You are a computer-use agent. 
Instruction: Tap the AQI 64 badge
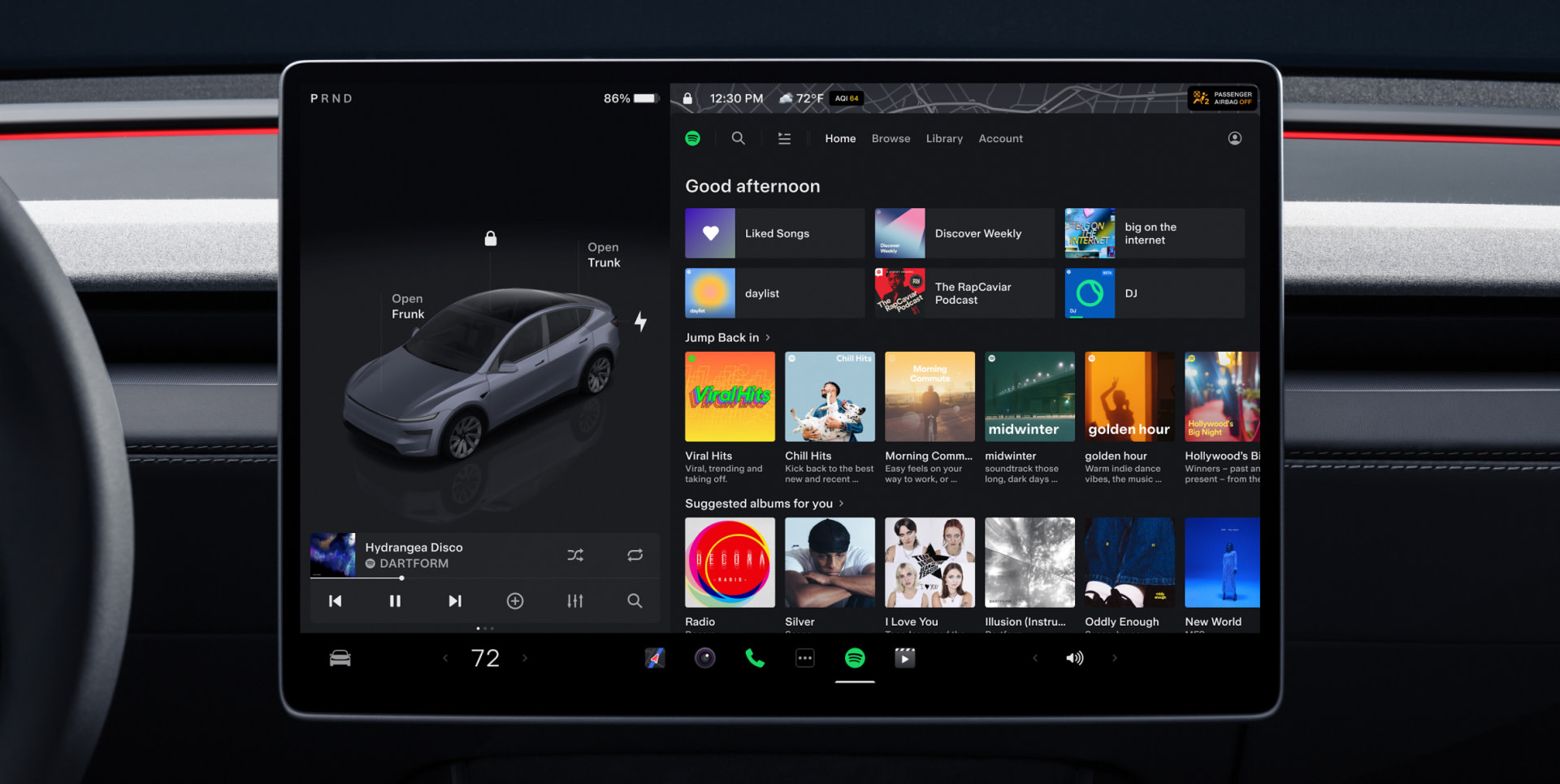coord(847,98)
